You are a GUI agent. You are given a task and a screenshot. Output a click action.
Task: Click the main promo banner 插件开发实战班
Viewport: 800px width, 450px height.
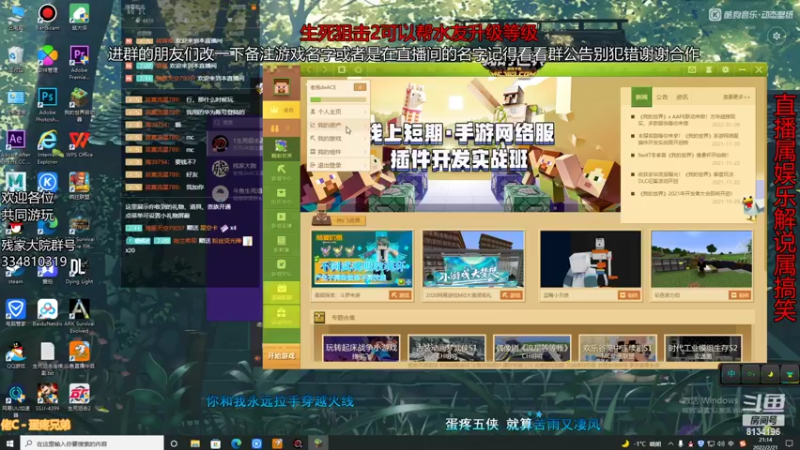(460, 144)
